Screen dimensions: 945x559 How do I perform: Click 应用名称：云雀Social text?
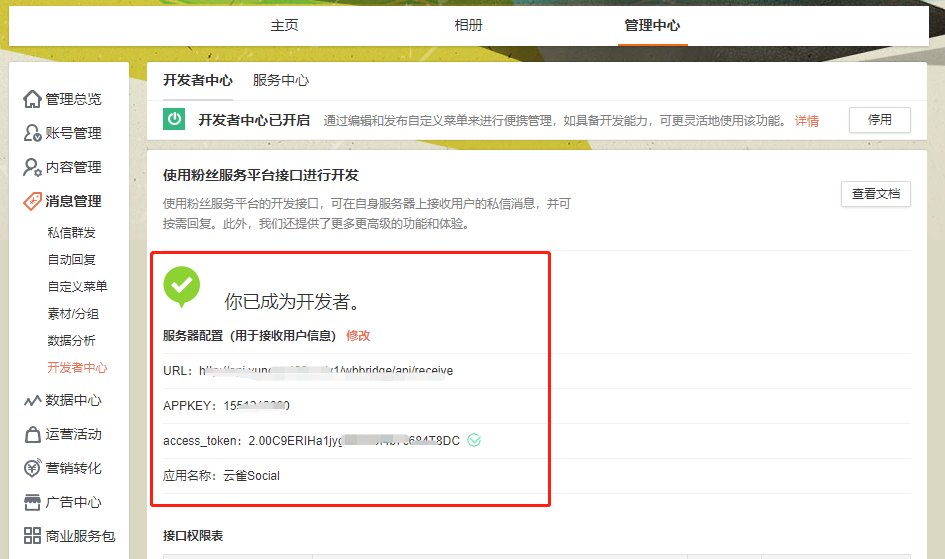(x=221, y=475)
